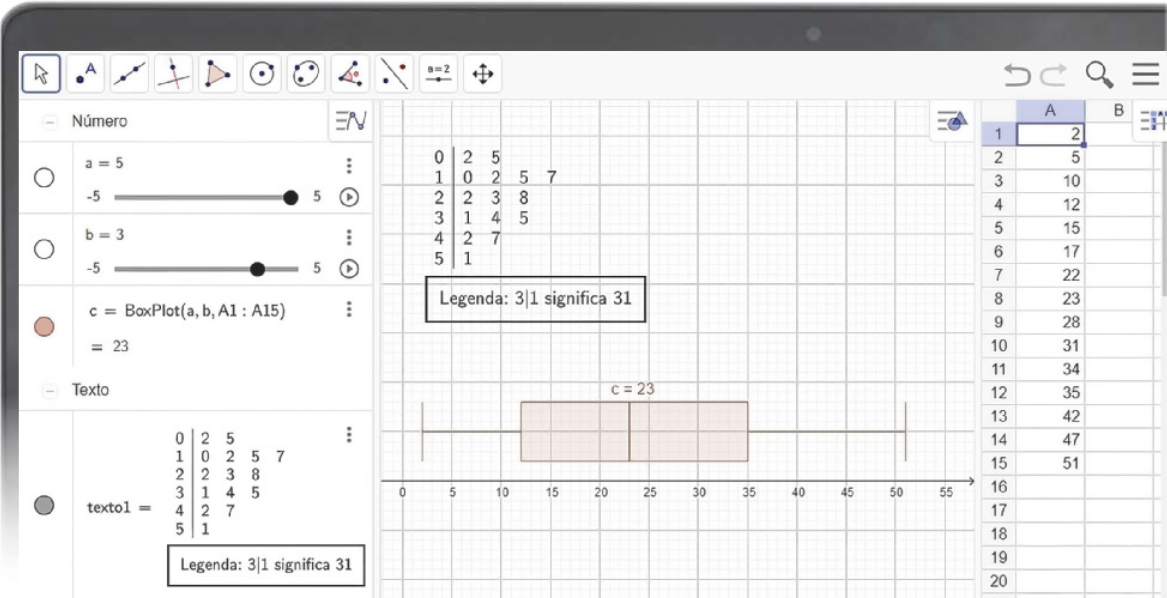Viewport: 1167px width, 598px height.
Task: Select column B header
Action: click(x=1117, y=111)
